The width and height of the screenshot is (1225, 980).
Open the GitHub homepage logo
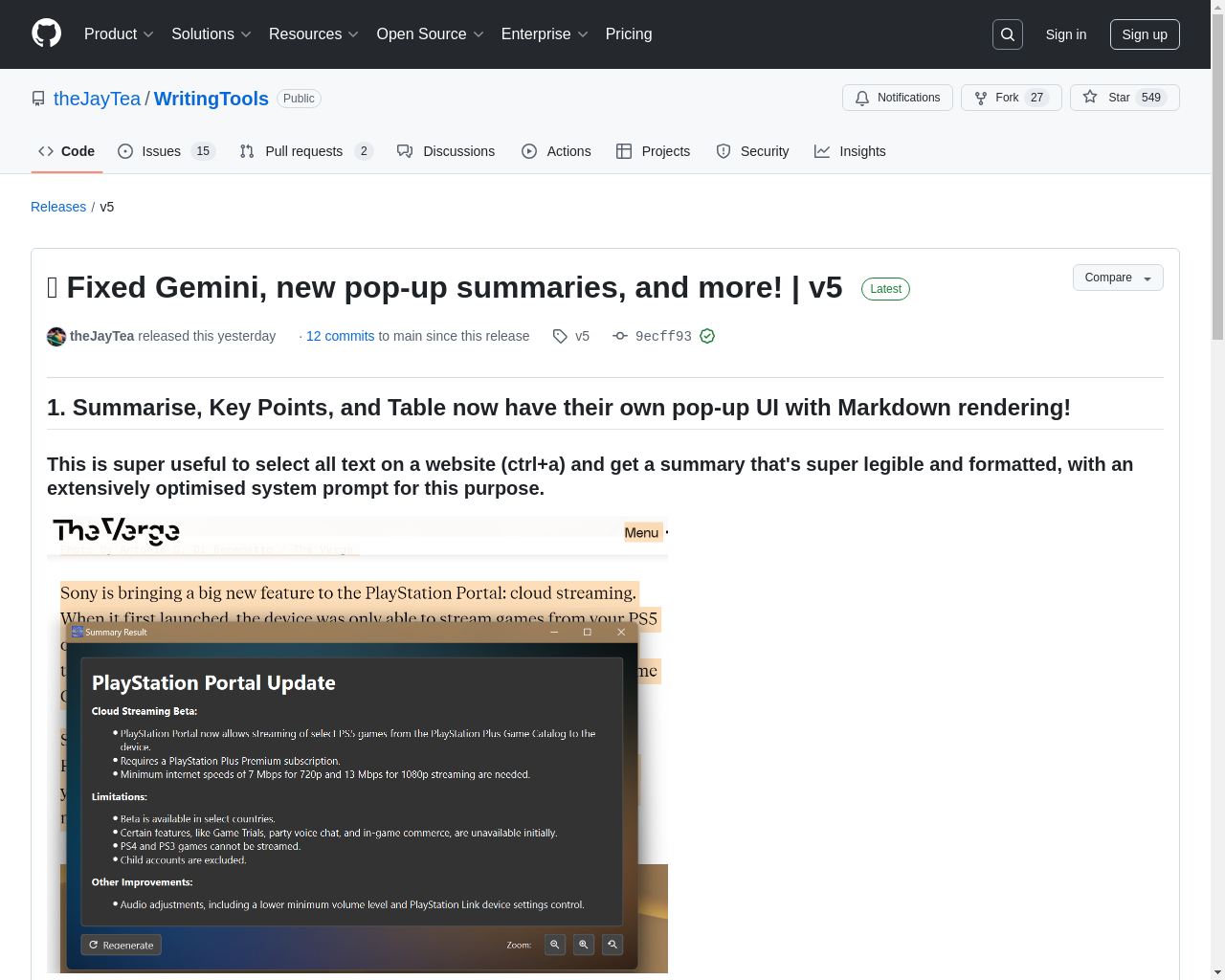tap(46, 33)
